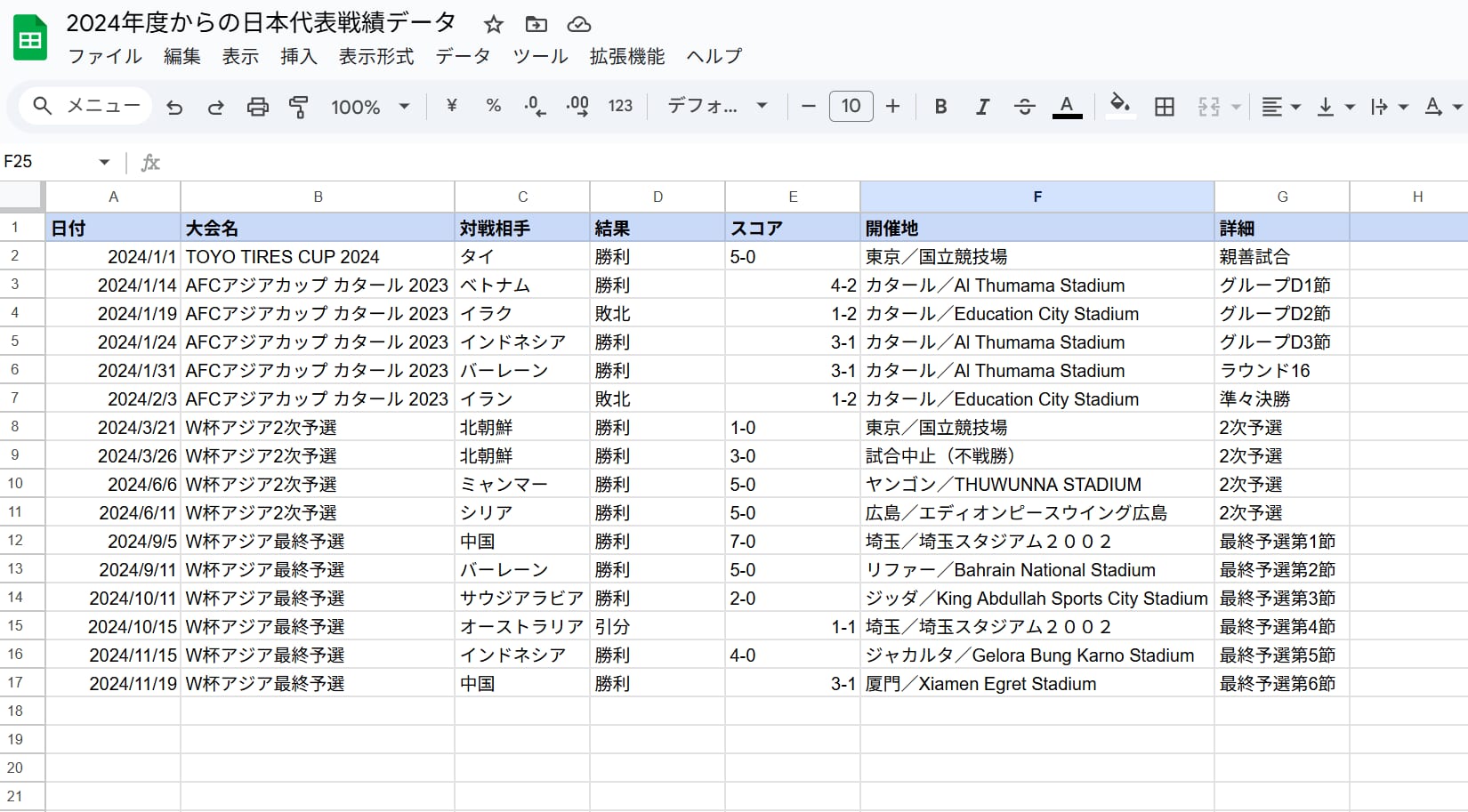This screenshot has width=1468, height=812.
Task: Click the undo arrow icon
Action: click(x=174, y=107)
